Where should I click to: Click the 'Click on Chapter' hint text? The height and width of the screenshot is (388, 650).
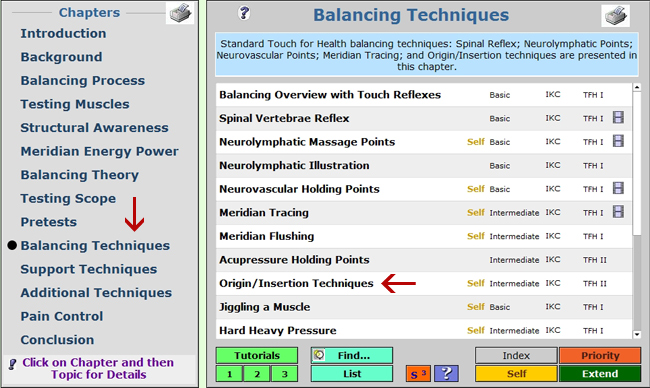tap(98, 369)
